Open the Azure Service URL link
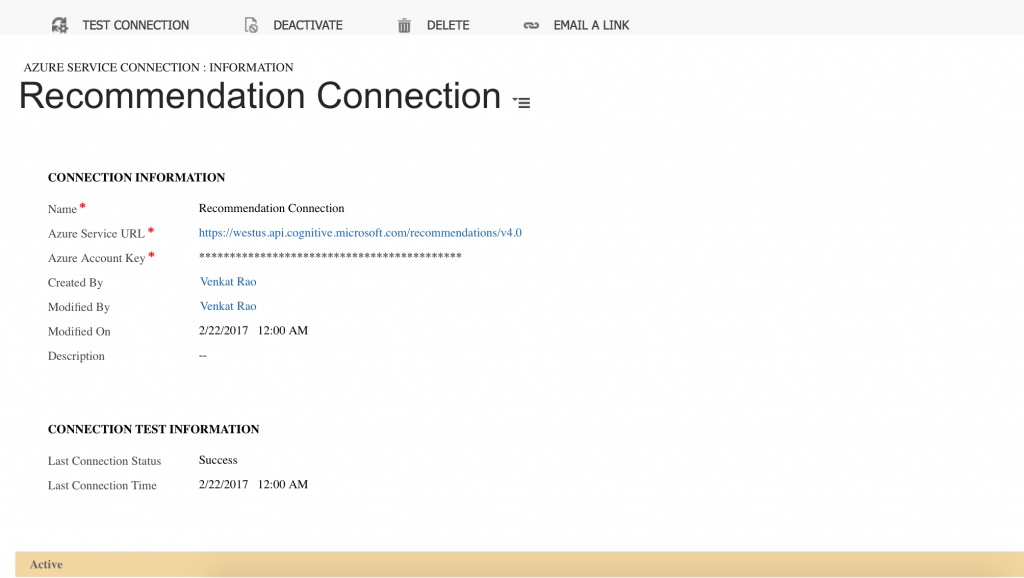Image resolution: width=1024 pixels, height=578 pixels. [x=360, y=233]
